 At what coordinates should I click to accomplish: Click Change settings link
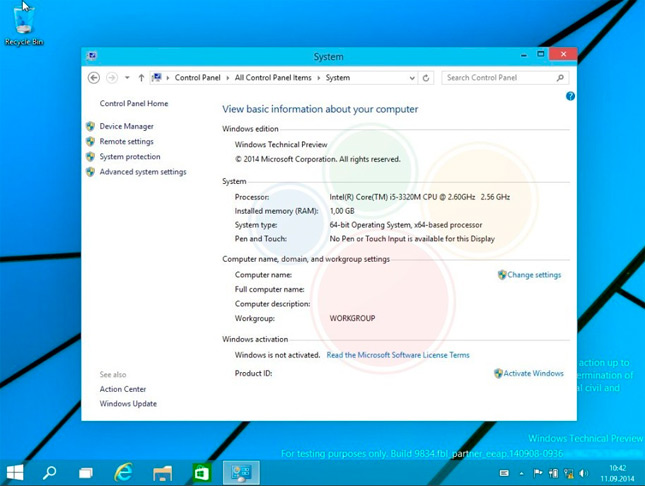click(x=534, y=275)
